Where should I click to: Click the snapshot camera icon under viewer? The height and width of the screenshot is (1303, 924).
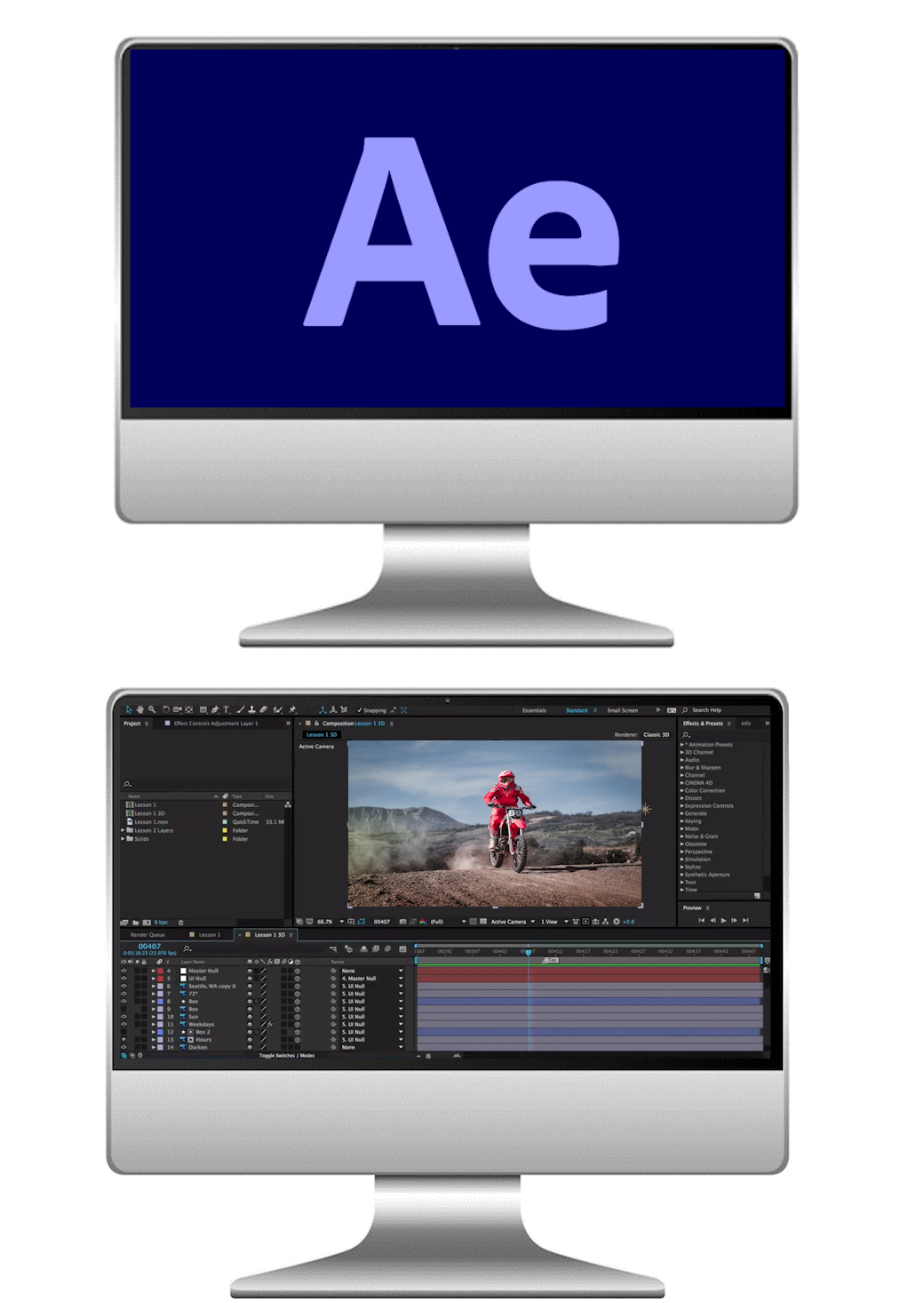tap(403, 922)
